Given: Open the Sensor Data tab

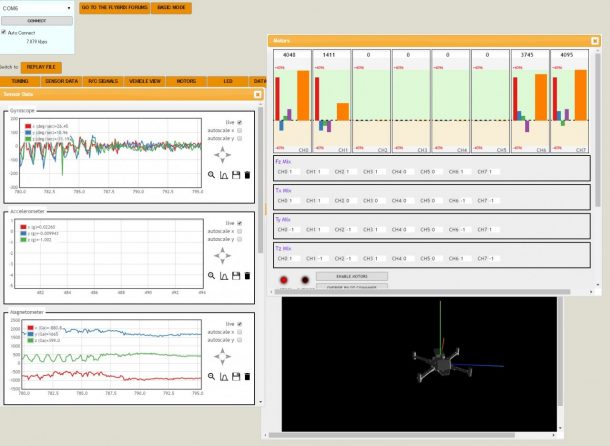Looking at the screenshot, I should tap(61, 81).
